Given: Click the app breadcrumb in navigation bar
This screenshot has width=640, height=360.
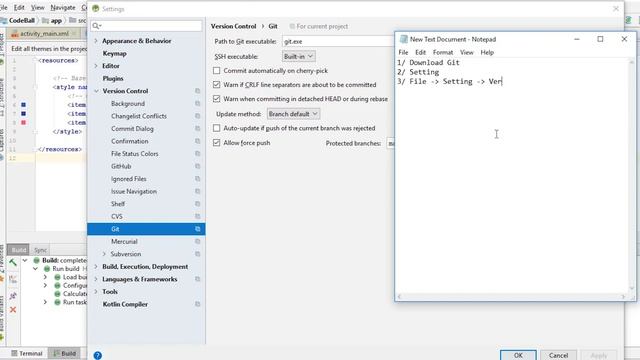Looking at the screenshot, I should coord(52,20).
